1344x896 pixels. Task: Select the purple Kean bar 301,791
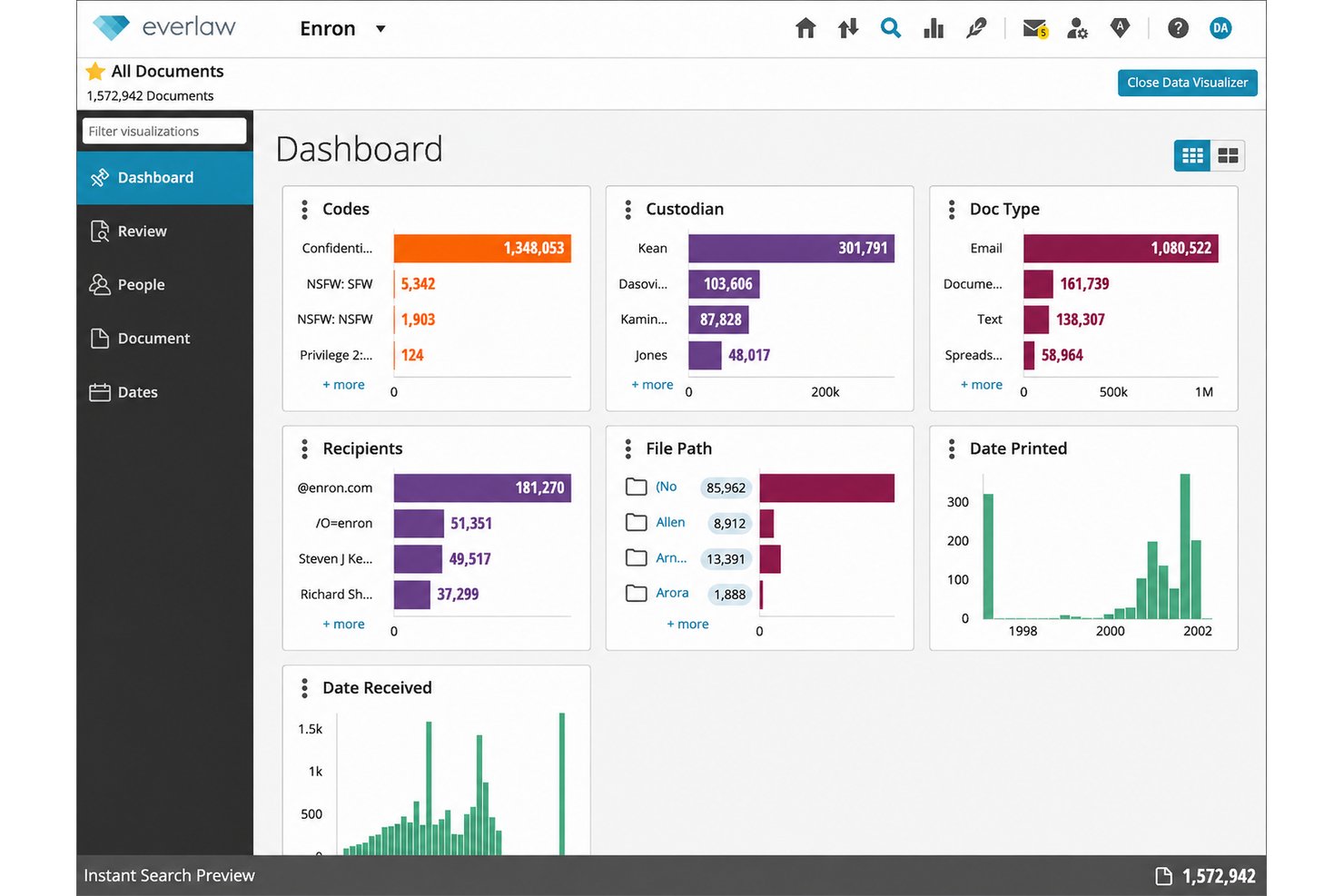tap(791, 248)
